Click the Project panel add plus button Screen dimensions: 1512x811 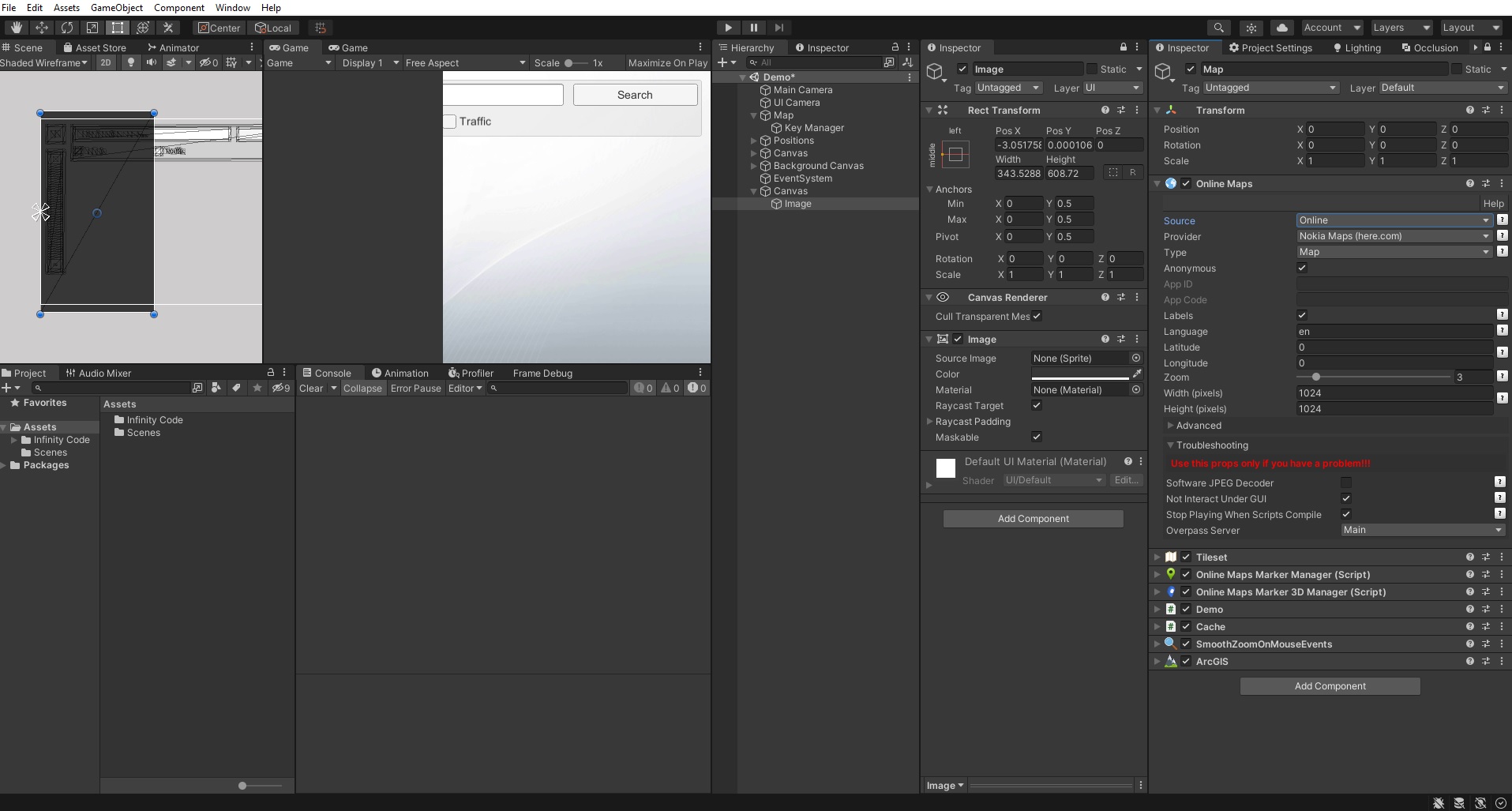pyautogui.click(x=7, y=388)
